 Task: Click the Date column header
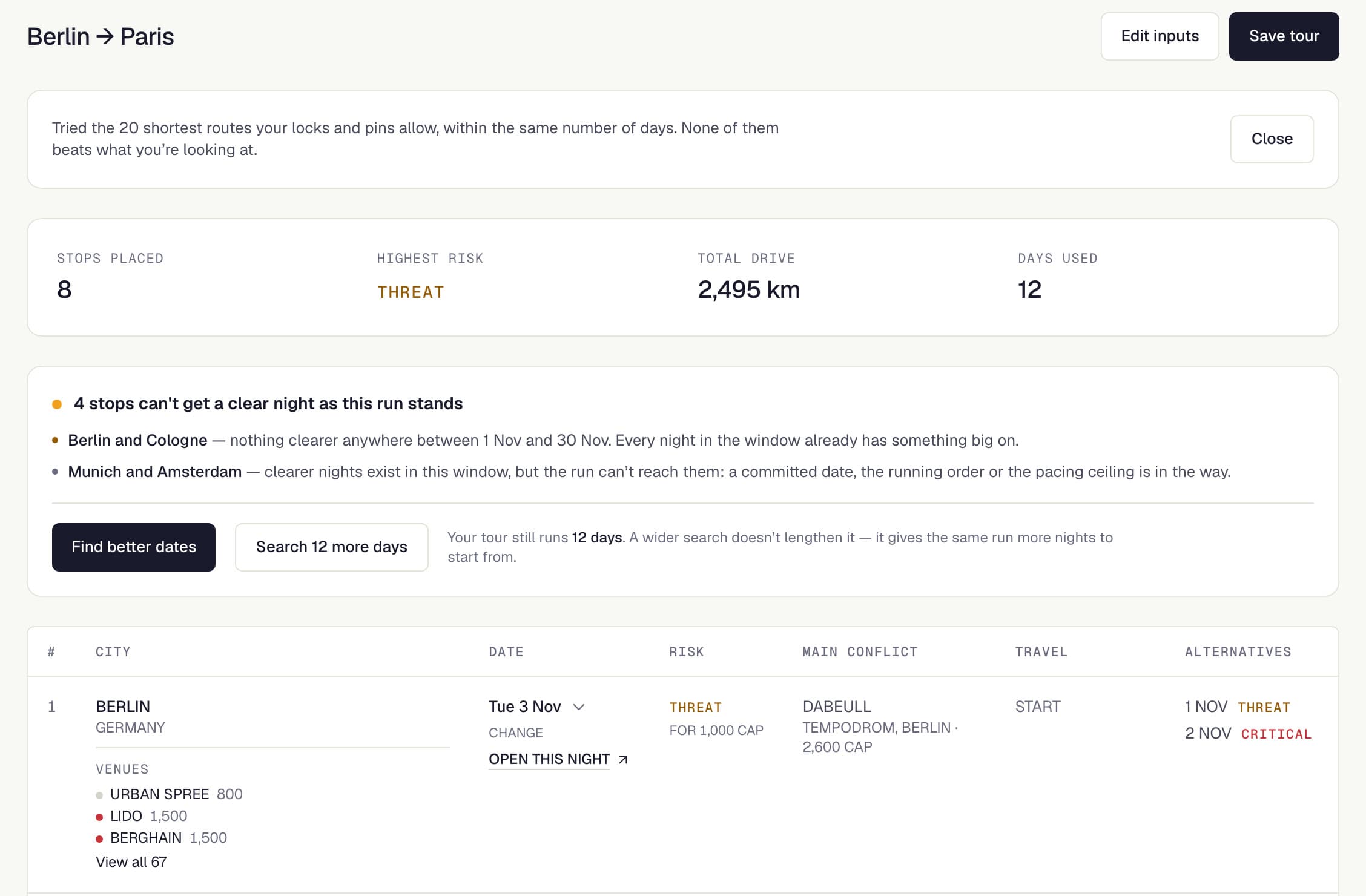(506, 652)
